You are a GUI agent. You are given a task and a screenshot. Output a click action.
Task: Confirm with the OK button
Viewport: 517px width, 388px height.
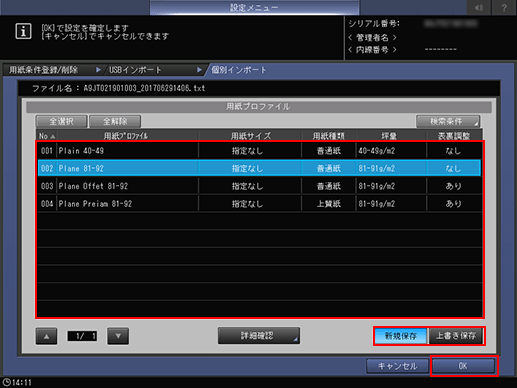[x=463, y=366]
